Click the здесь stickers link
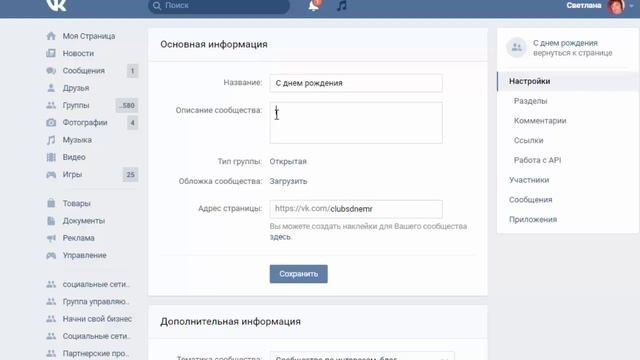Image resolution: width=640 pixels, height=360 pixels. 280,237
